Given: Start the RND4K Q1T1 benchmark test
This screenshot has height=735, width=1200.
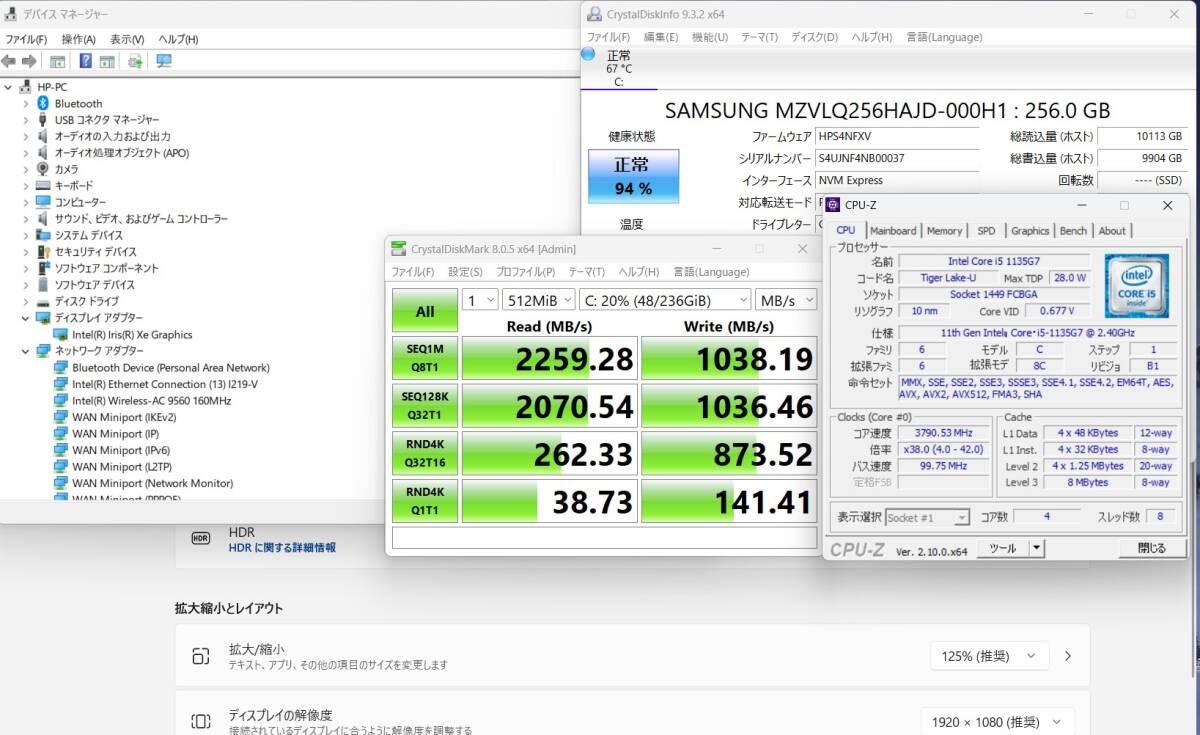Looking at the screenshot, I should pyautogui.click(x=424, y=501).
